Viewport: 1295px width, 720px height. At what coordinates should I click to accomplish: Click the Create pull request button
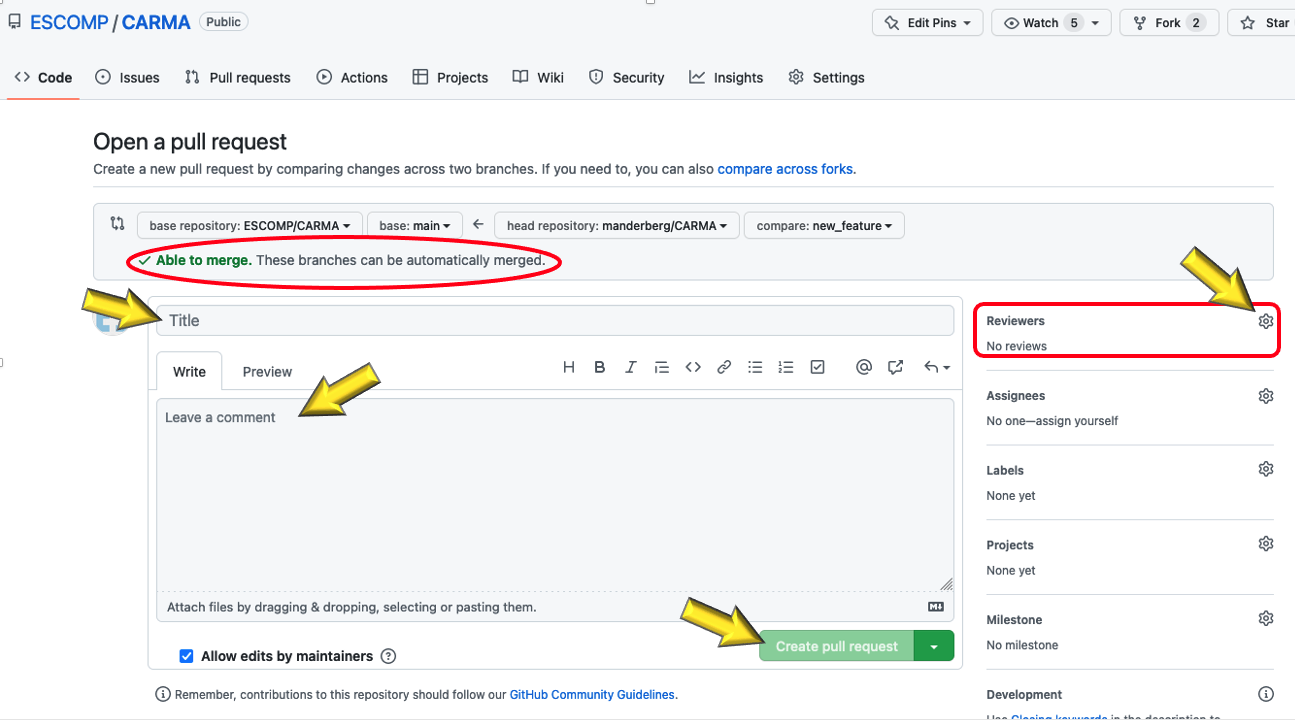pos(836,646)
